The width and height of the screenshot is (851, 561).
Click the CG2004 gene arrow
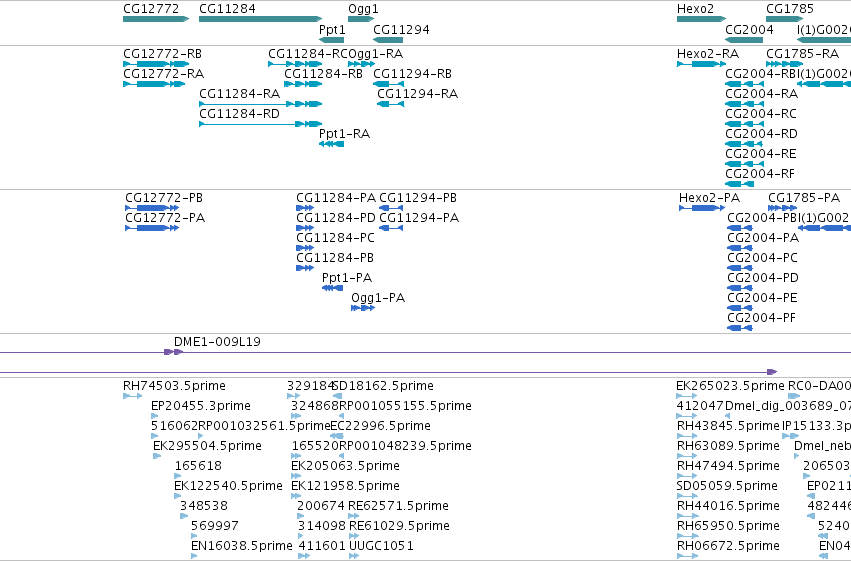[x=744, y=40]
